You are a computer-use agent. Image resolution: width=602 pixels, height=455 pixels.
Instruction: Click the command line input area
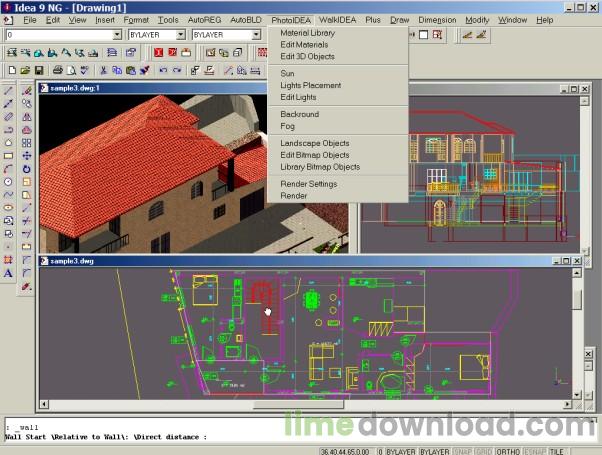(x=250, y=436)
